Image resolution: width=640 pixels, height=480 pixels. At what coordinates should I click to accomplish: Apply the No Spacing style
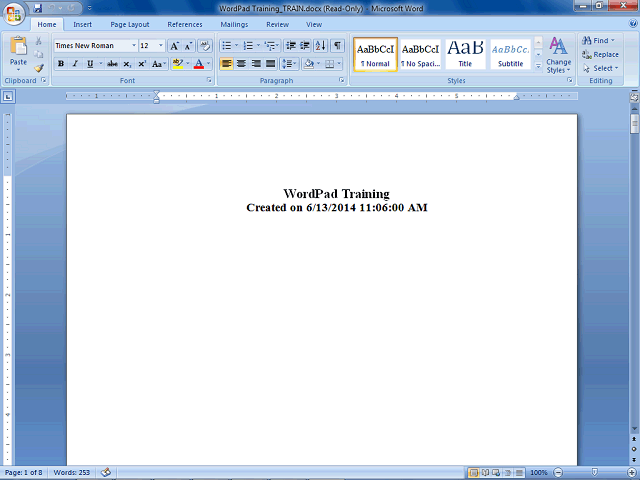pyautogui.click(x=420, y=55)
